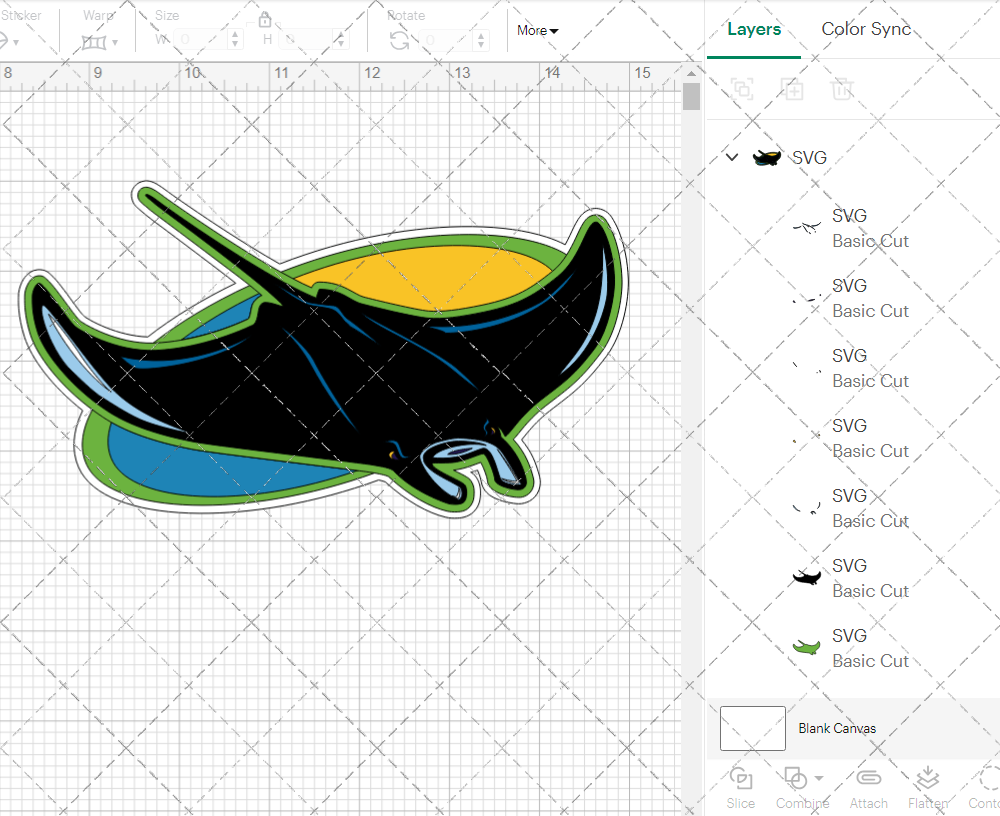Image resolution: width=1000 pixels, height=816 pixels.
Task: Click the scroll up arrow on canvas
Action: coord(691,73)
